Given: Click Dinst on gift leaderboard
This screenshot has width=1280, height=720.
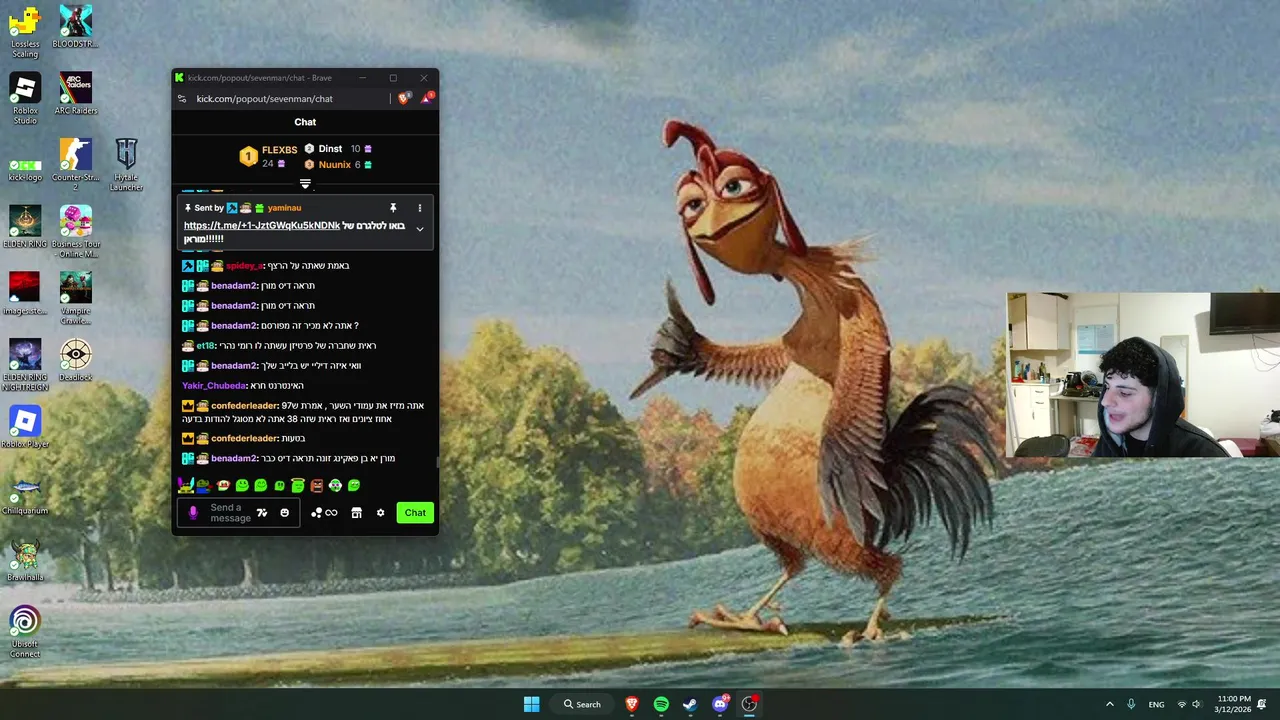Looking at the screenshot, I should pyautogui.click(x=330, y=149).
